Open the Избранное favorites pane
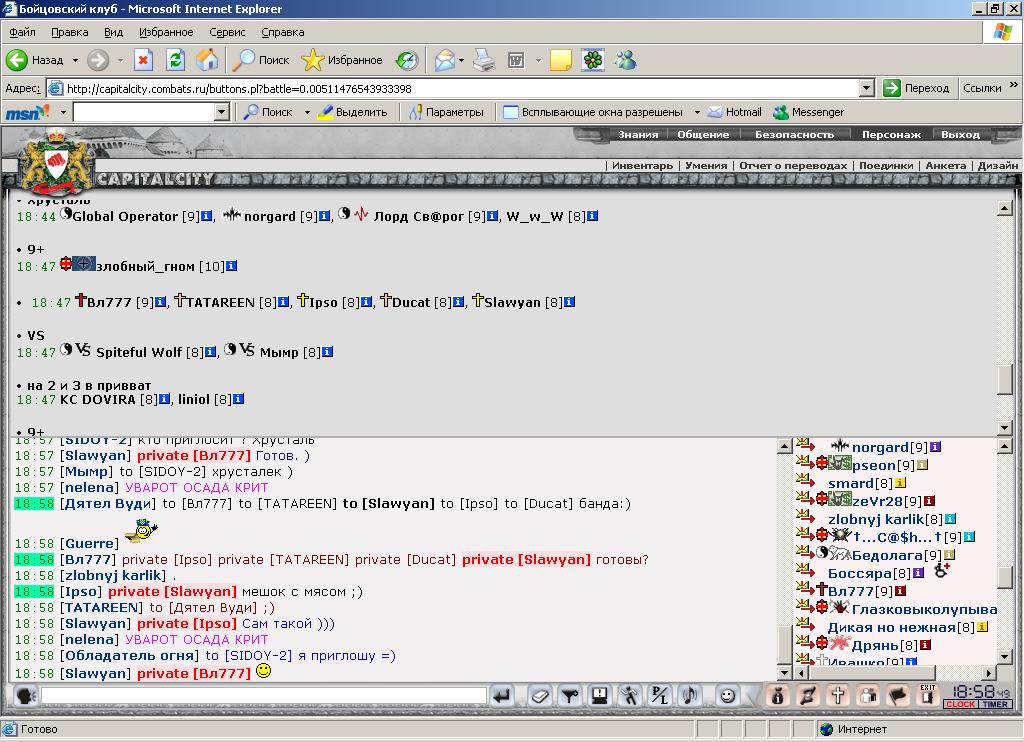The height and width of the screenshot is (742, 1024). coord(342,60)
